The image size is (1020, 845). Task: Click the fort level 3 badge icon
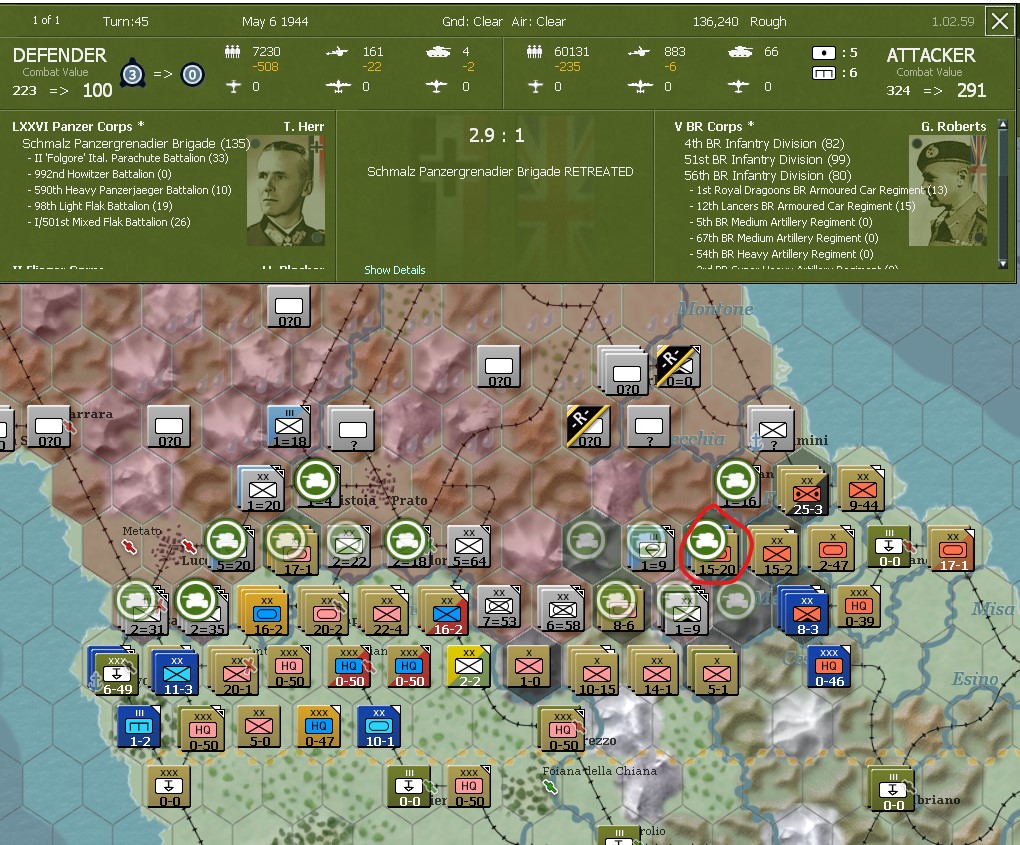point(132,75)
